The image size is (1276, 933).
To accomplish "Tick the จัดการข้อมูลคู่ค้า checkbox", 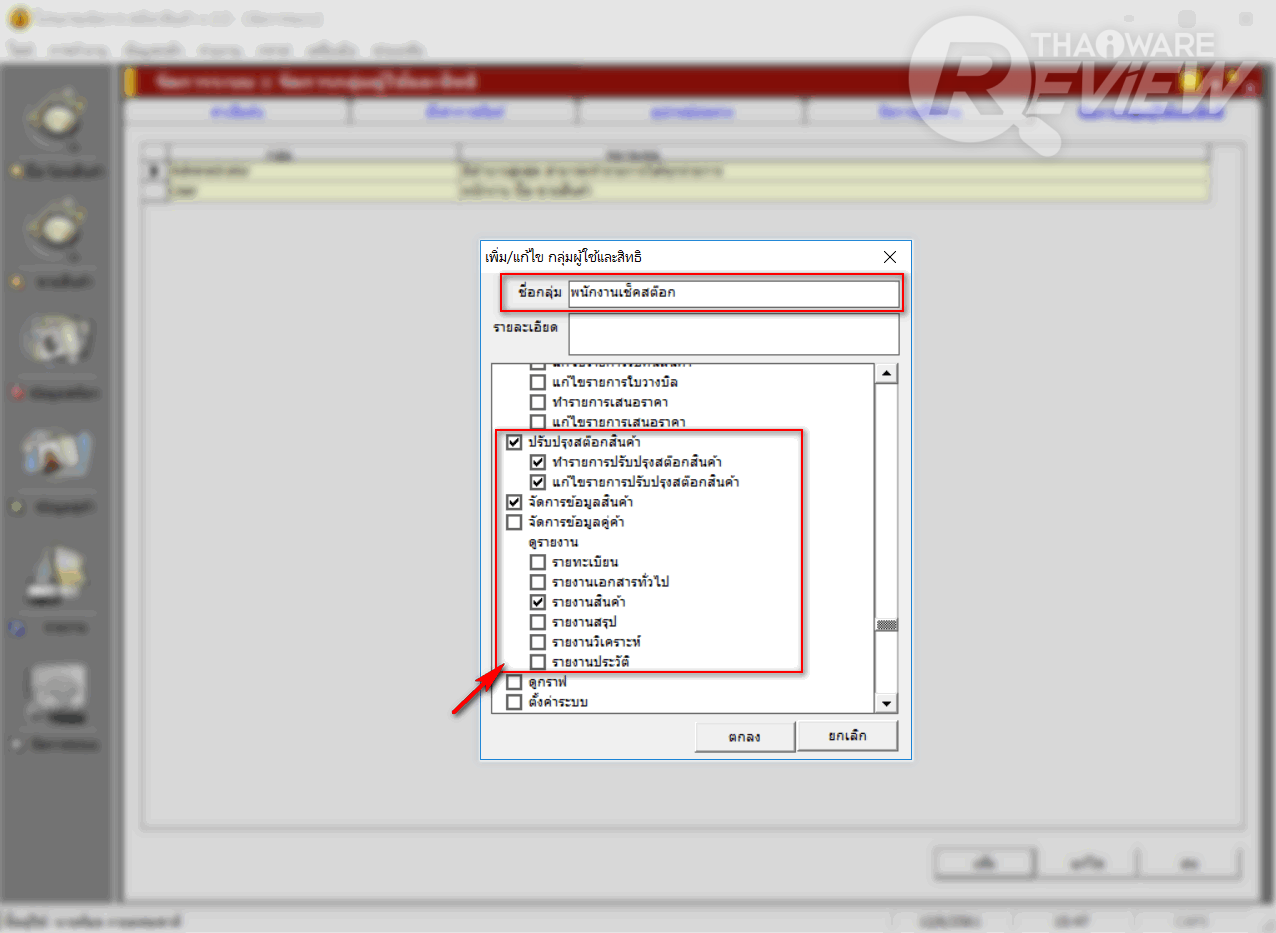I will (x=514, y=522).
